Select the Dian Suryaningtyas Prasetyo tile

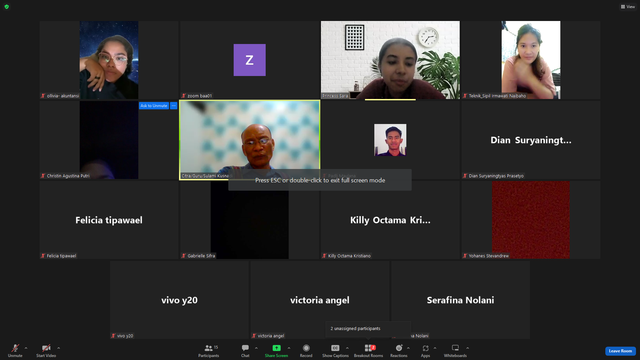tap(531, 140)
